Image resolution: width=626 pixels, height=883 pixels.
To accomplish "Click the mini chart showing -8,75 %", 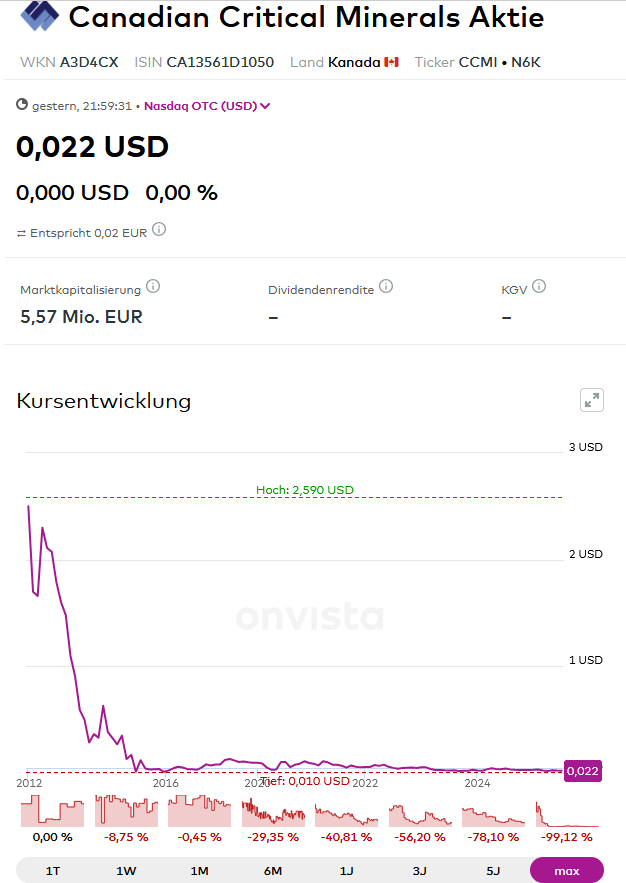I will click(126, 811).
